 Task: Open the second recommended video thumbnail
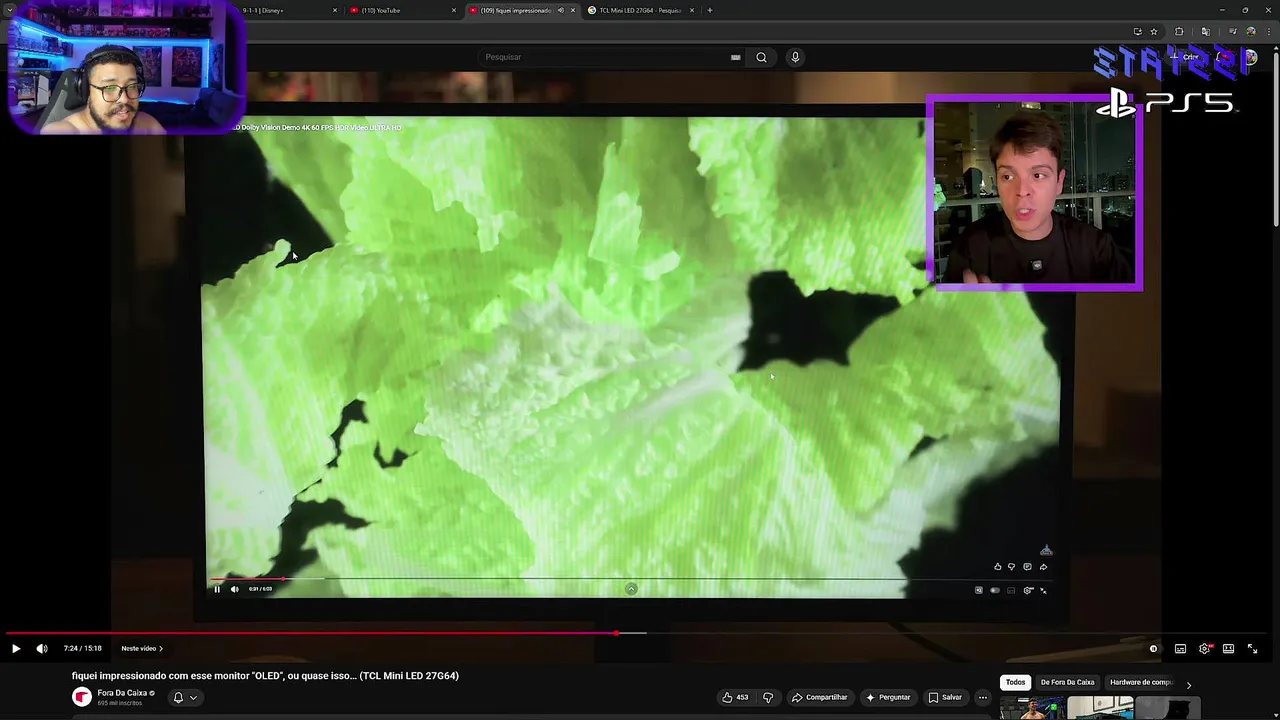coord(1100,709)
